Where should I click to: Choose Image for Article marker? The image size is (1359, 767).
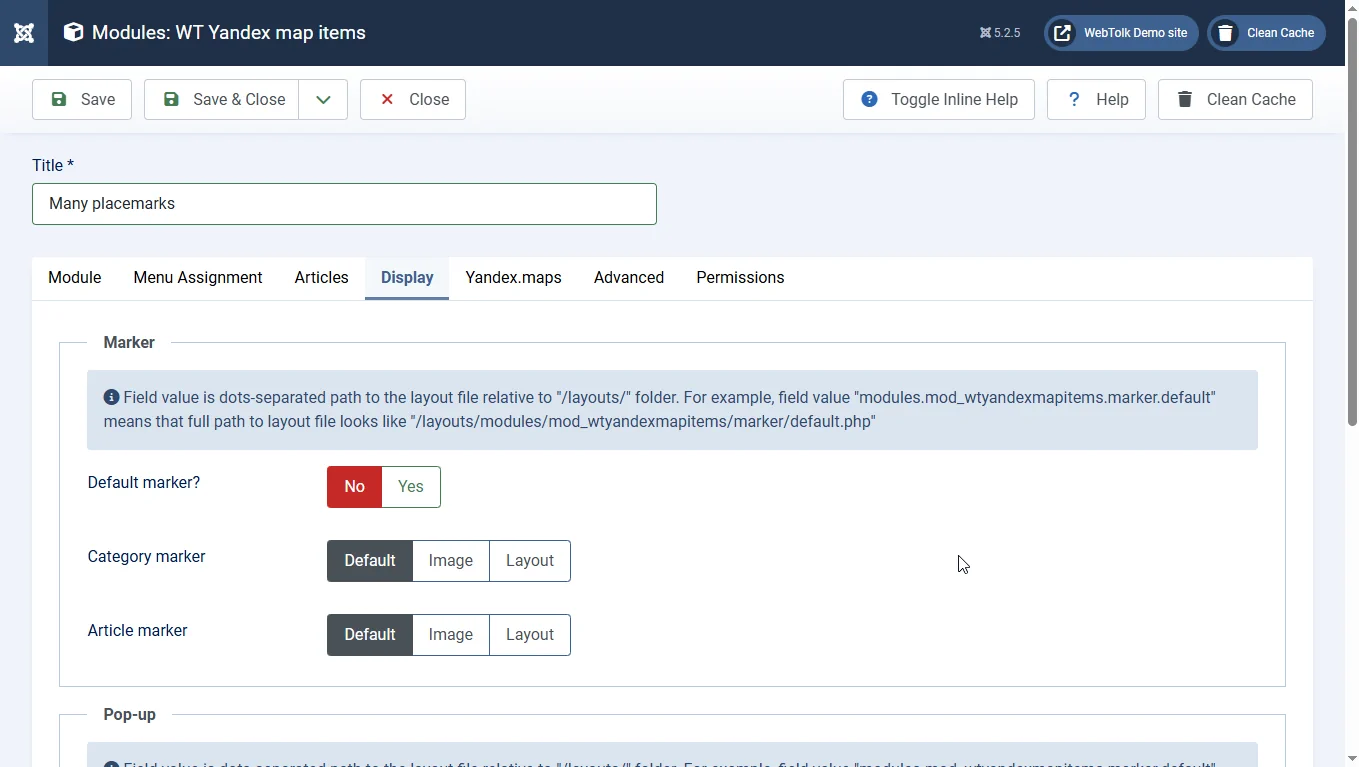click(x=451, y=635)
